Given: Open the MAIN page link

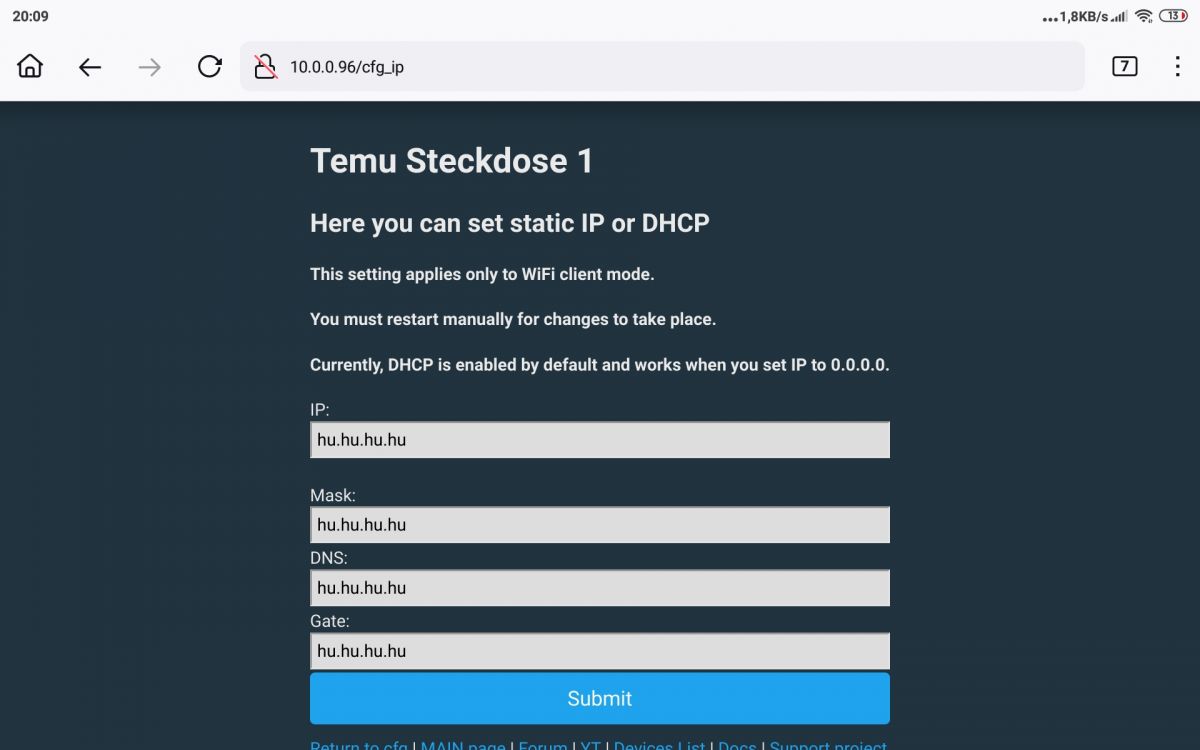Looking at the screenshot, I should [463, 745].
